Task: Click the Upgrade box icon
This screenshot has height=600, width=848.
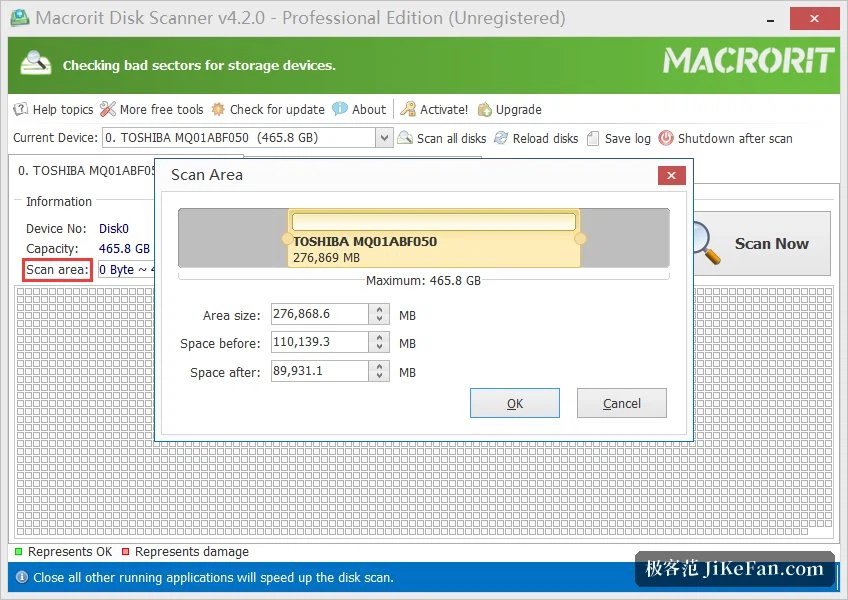Action: tap(485, 110)
